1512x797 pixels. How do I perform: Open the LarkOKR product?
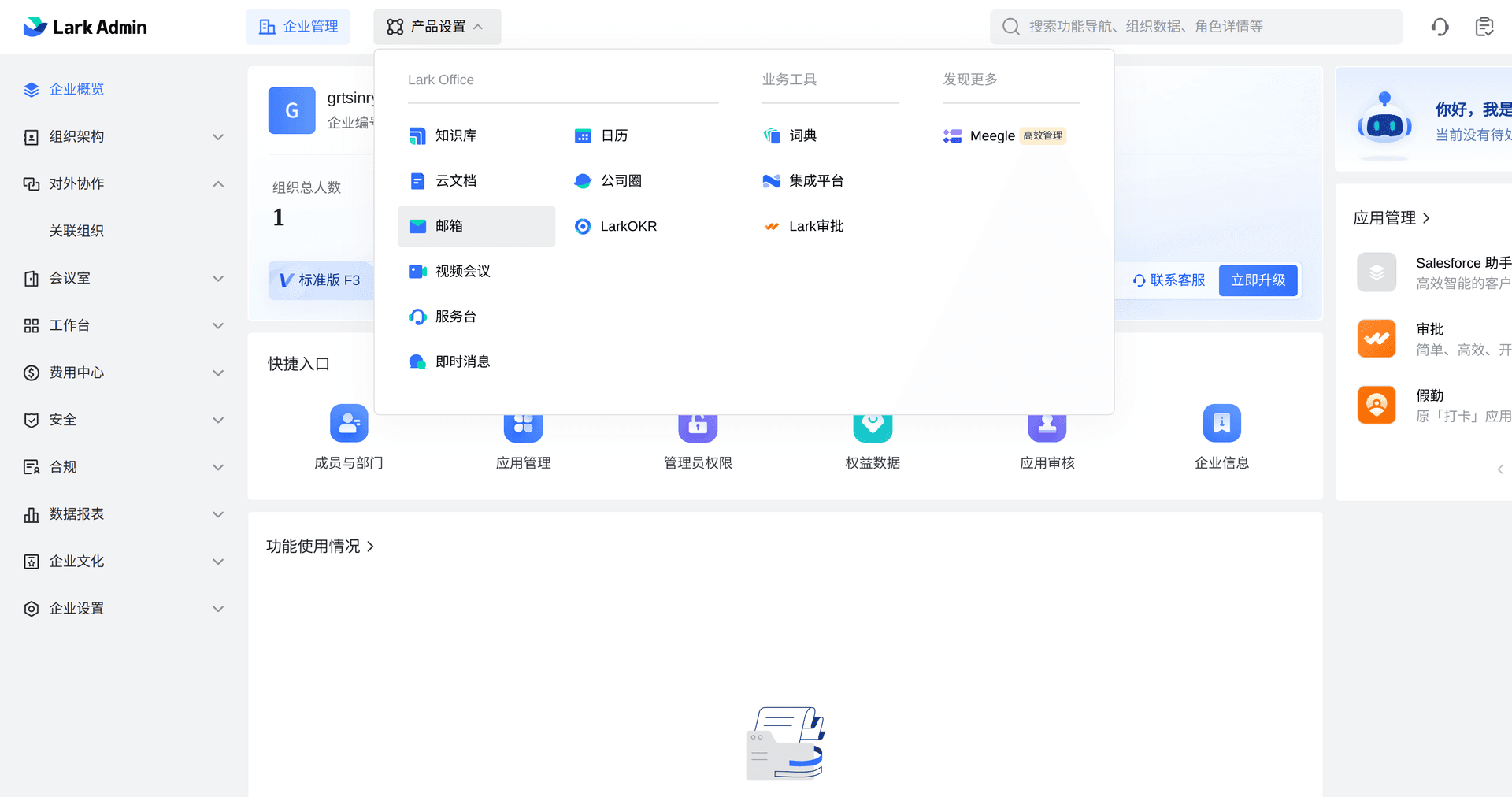click(x=629, y=226)
